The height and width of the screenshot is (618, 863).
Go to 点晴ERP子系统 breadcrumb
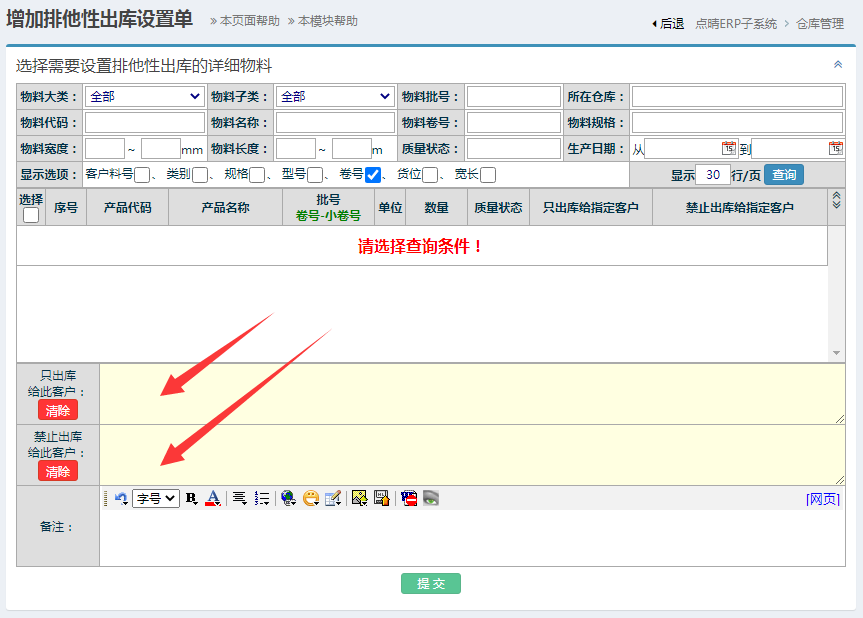(736, 24)
